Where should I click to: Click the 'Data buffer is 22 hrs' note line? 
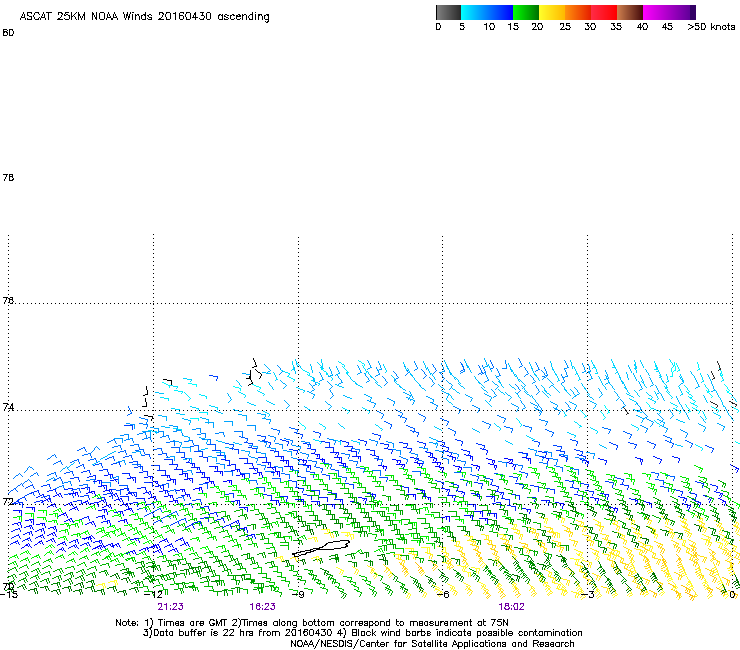[x=362, y=633]
